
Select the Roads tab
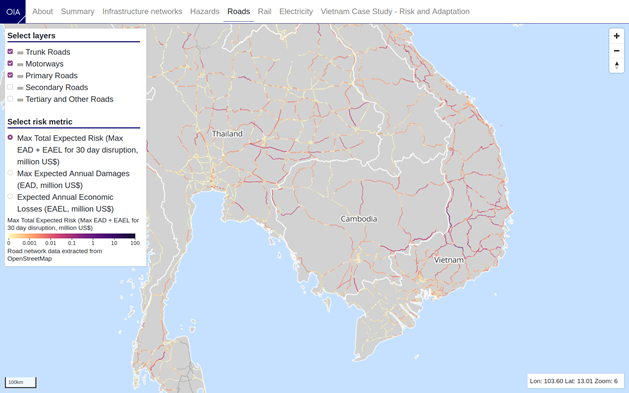pos(239,12)
